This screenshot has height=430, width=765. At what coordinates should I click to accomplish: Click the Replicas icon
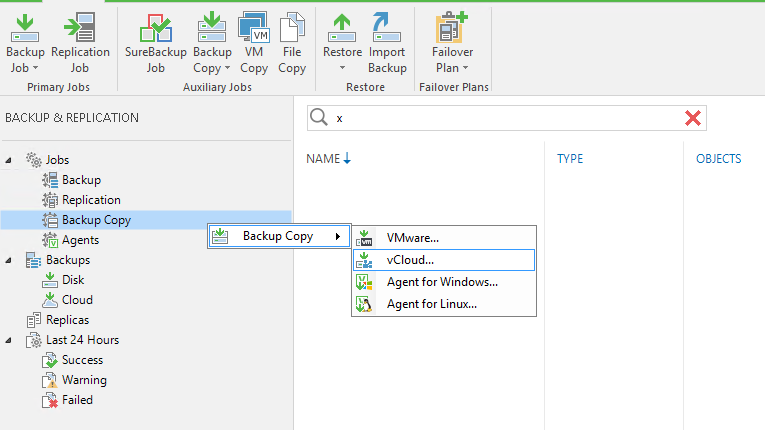34,320
